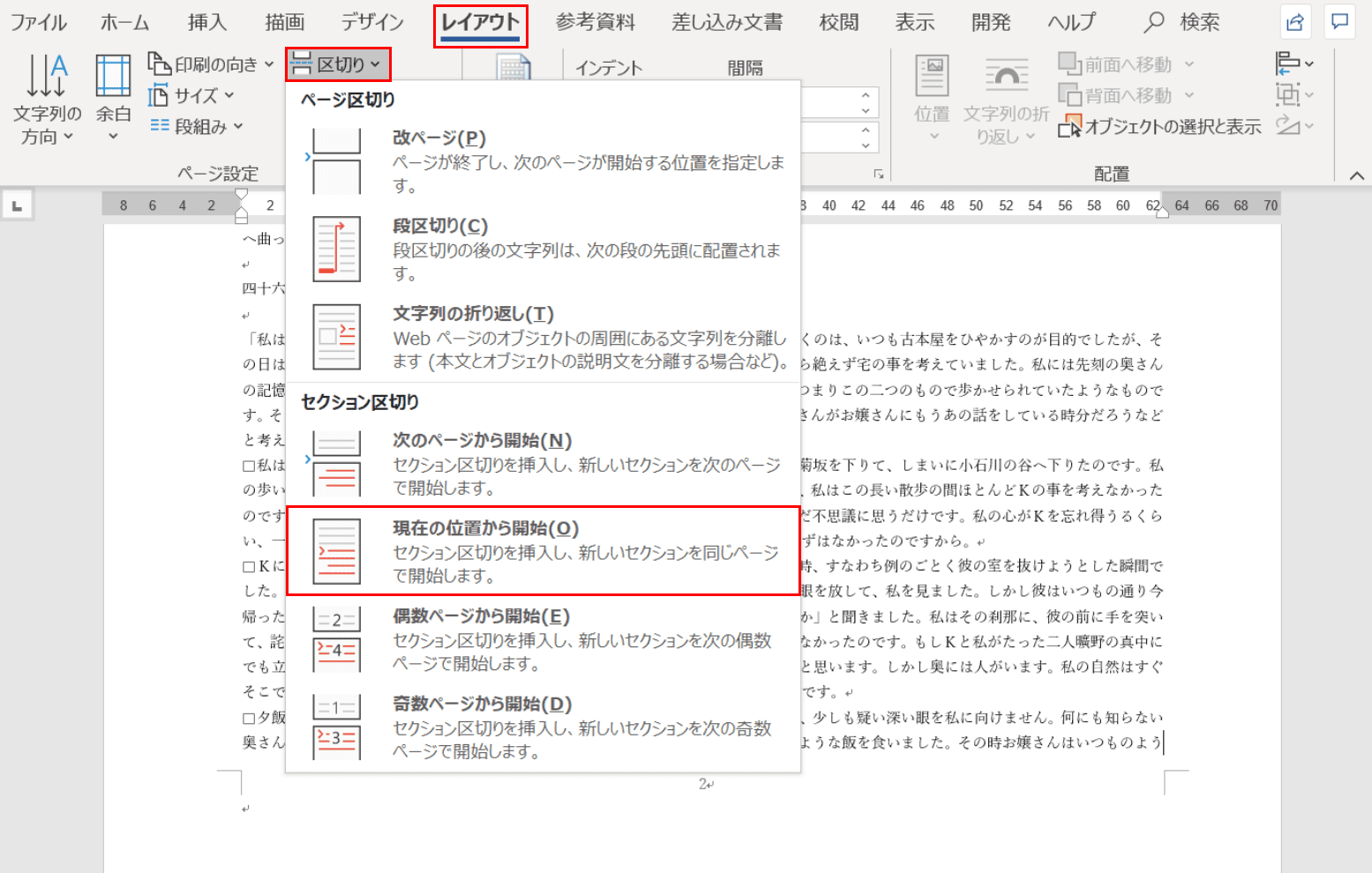The height and width of the screenshot is (873, 1372).
Task: Open the 挿入 ribbon tab
Action: [x=207, y=23]
